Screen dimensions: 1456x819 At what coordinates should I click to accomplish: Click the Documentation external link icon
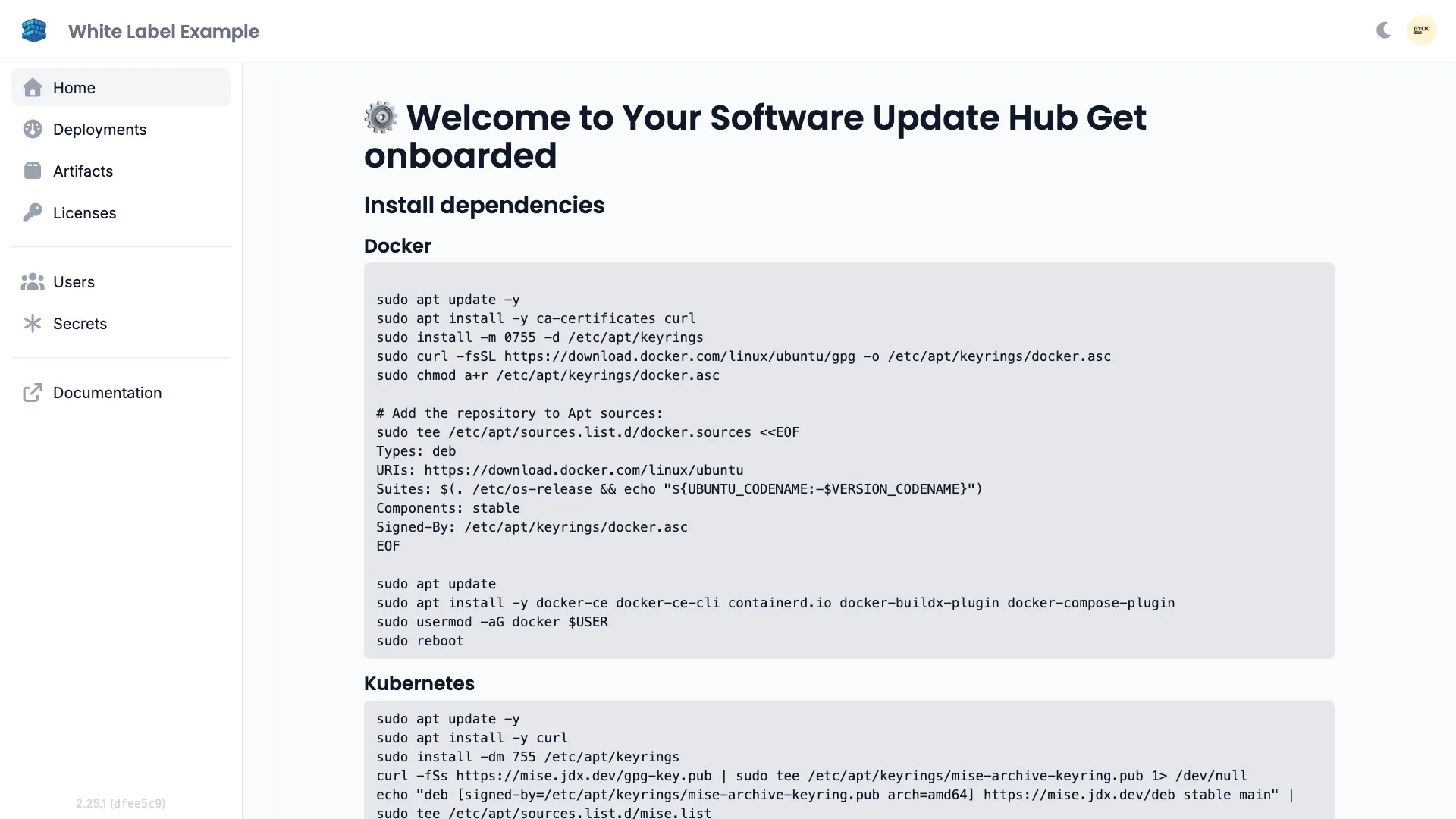(x=33, y=392)
